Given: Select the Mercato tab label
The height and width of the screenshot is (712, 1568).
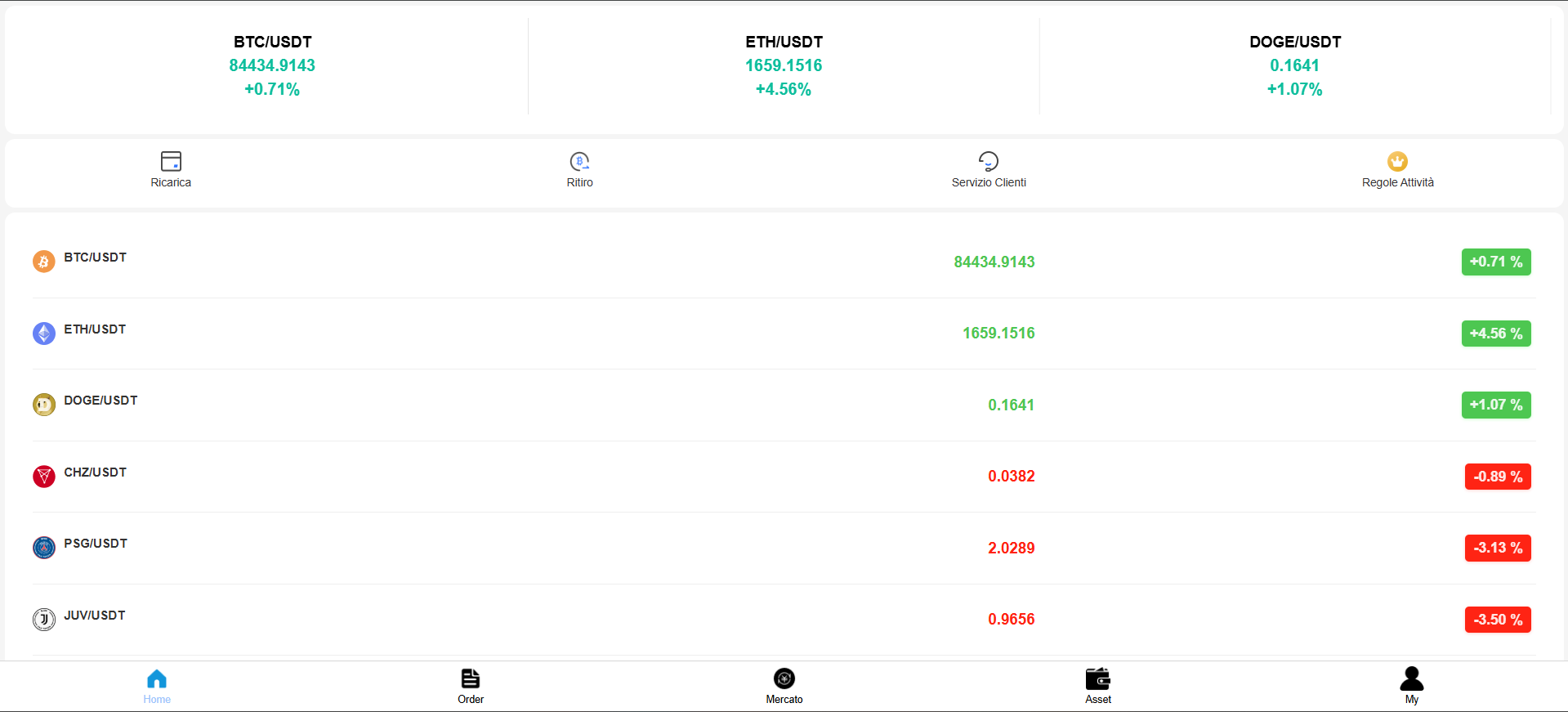Looking at the screenshot, I should pos(784,700).
